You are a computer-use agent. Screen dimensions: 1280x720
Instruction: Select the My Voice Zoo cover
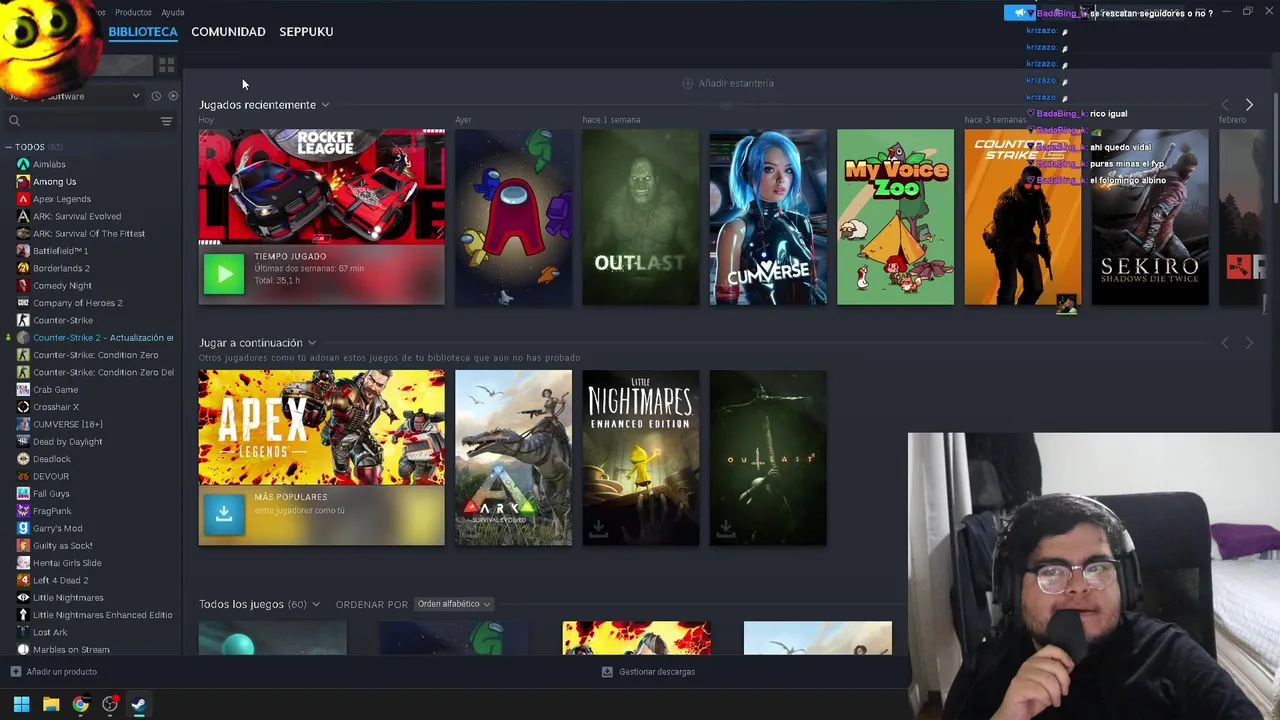coord(895,217)
